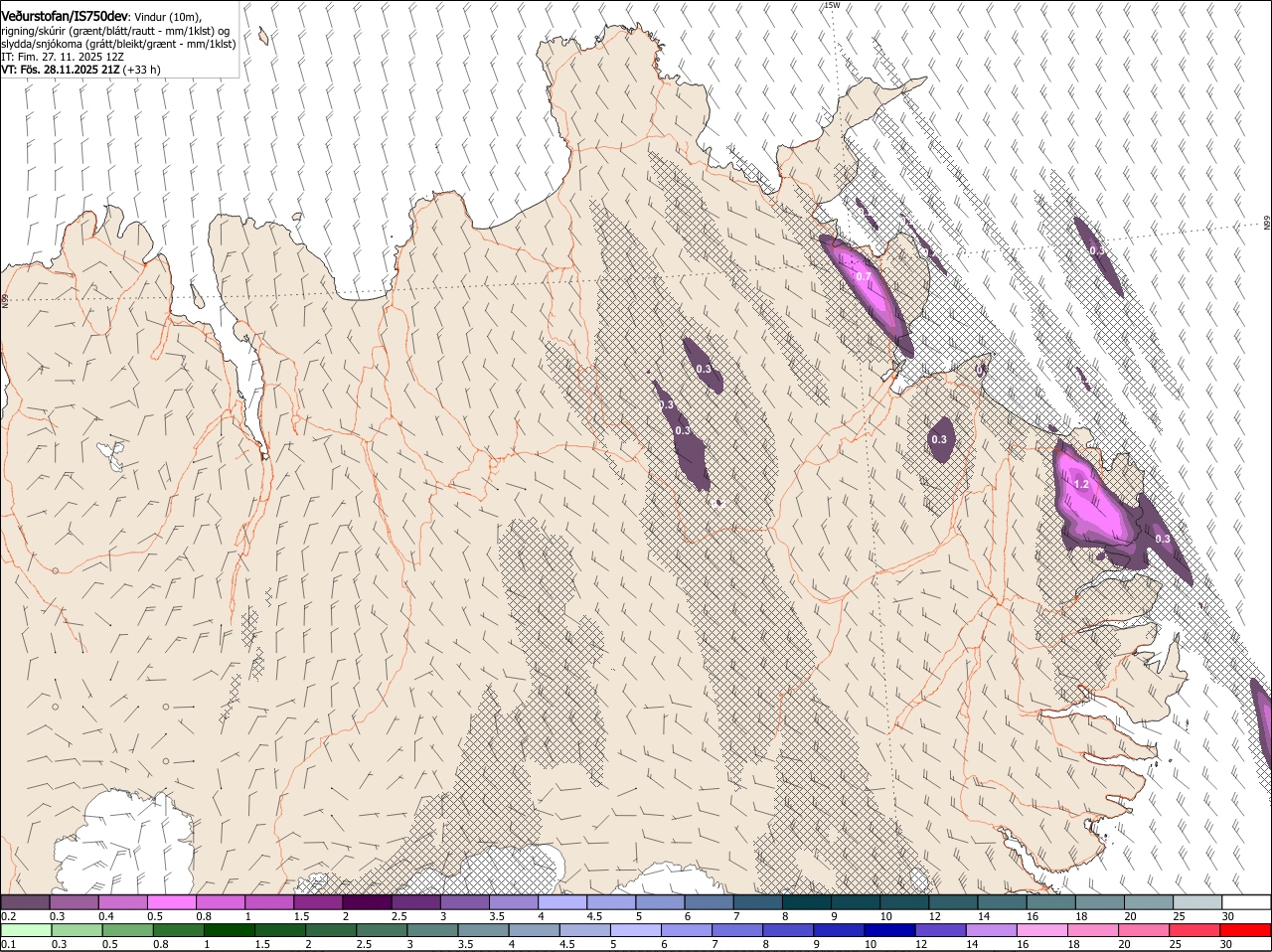The width and height of the screenshot is (1272, 952).
Task: Click the VT: Fös. 28.11.2025 21Z valid time
Action: pyautogui.click(x=61, y=70)
